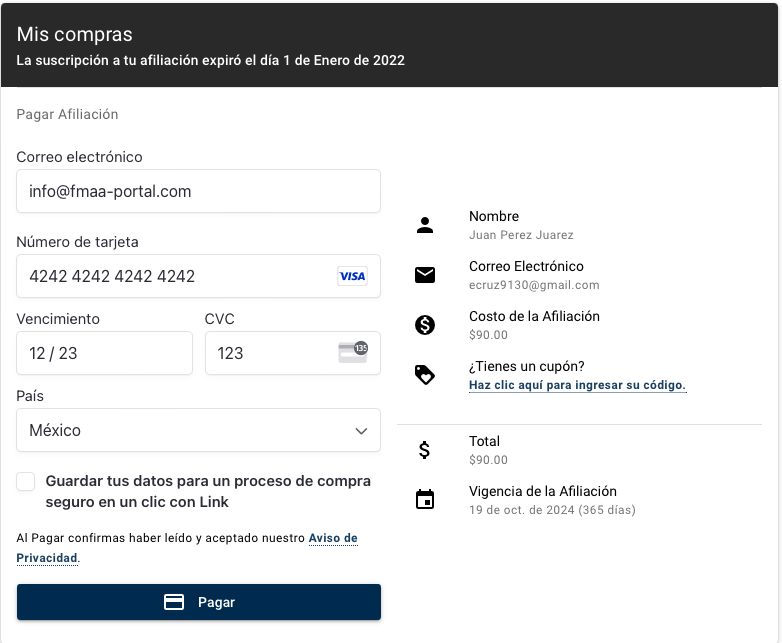The width and height of the screenshot is (782, 643).
Task: Click the calendar icon for Vigencia de la Afiliación
Action: [424, 499]
